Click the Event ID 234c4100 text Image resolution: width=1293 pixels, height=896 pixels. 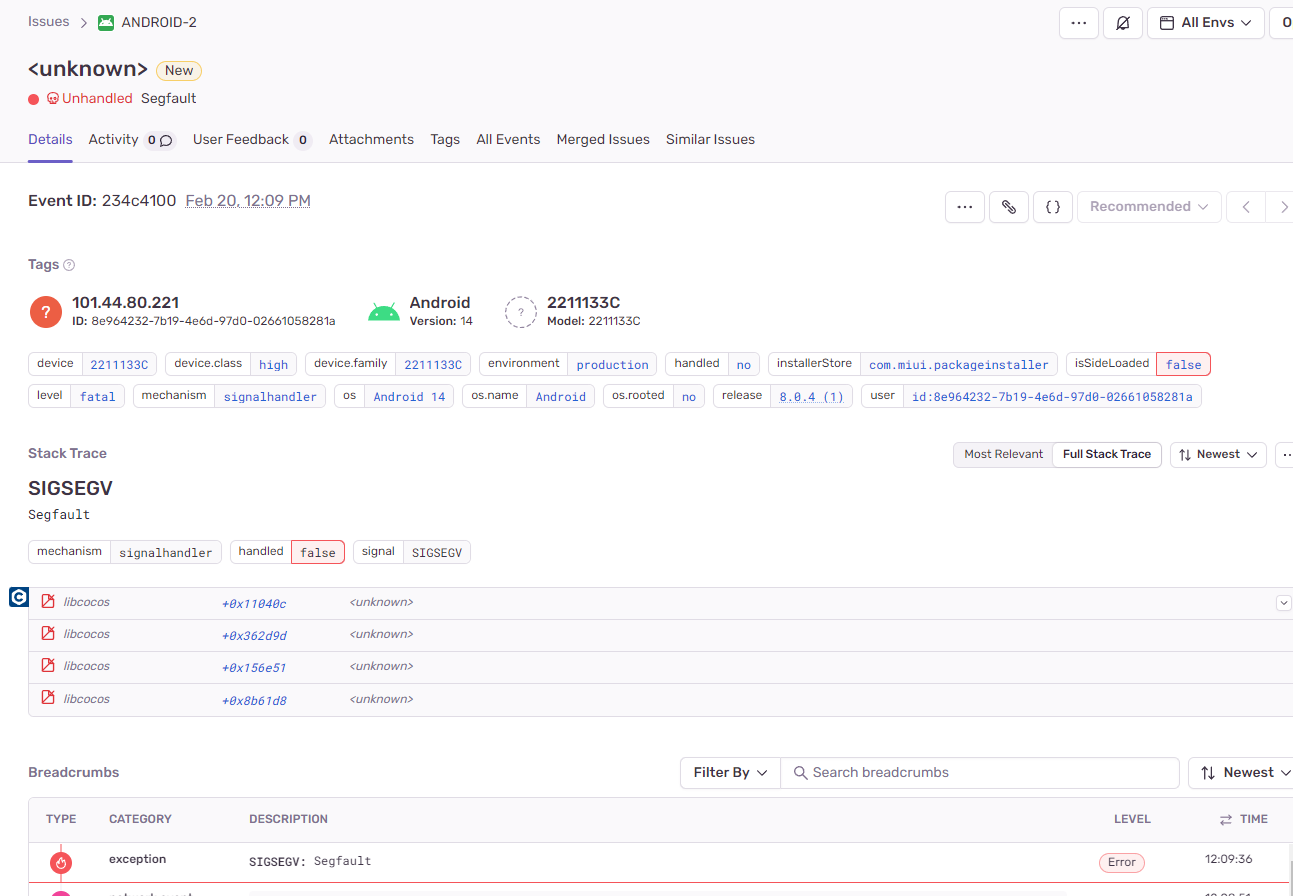[x=102, y=201]
